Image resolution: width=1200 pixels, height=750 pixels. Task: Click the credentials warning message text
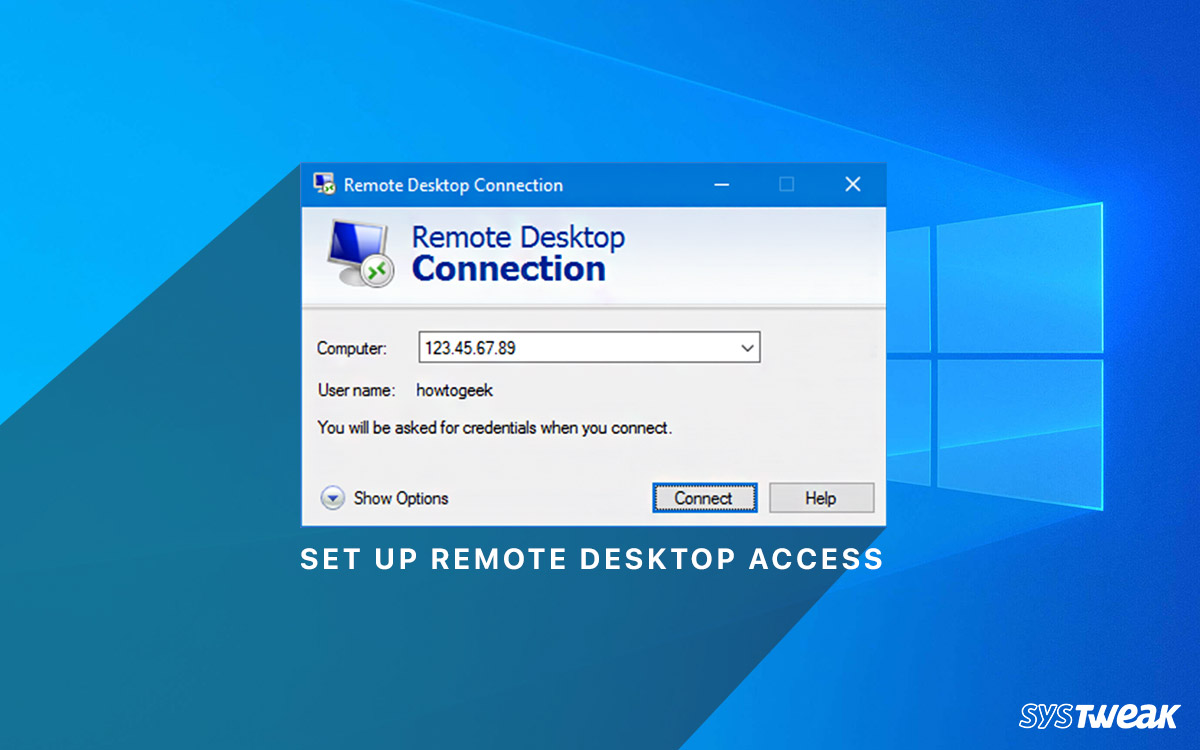pyautogui.click(x=496, y=427)
